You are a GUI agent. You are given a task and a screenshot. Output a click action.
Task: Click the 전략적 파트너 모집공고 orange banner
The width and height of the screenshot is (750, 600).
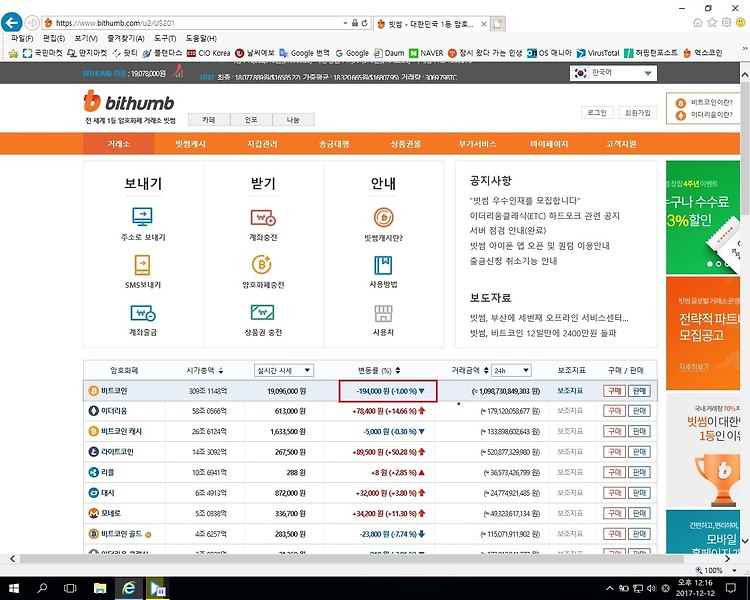pyautogui.click(x=703, y=333)
